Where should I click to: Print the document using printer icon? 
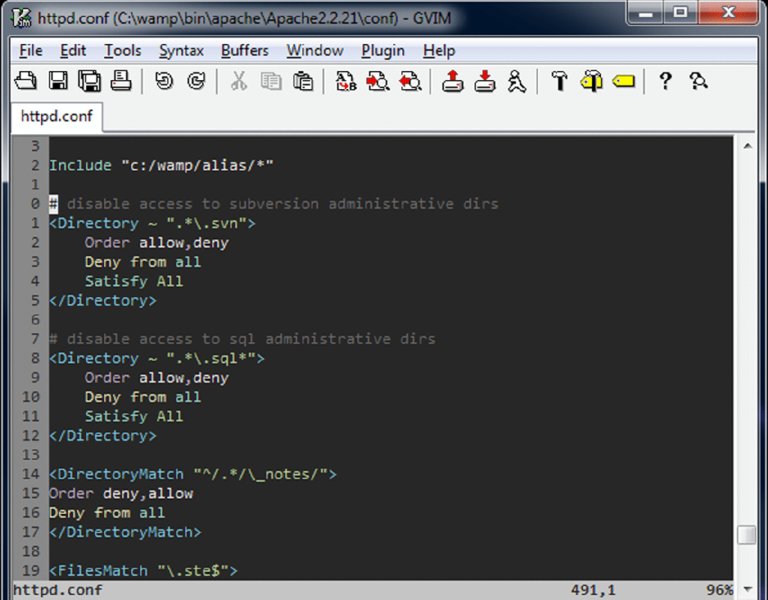[120, 82]
